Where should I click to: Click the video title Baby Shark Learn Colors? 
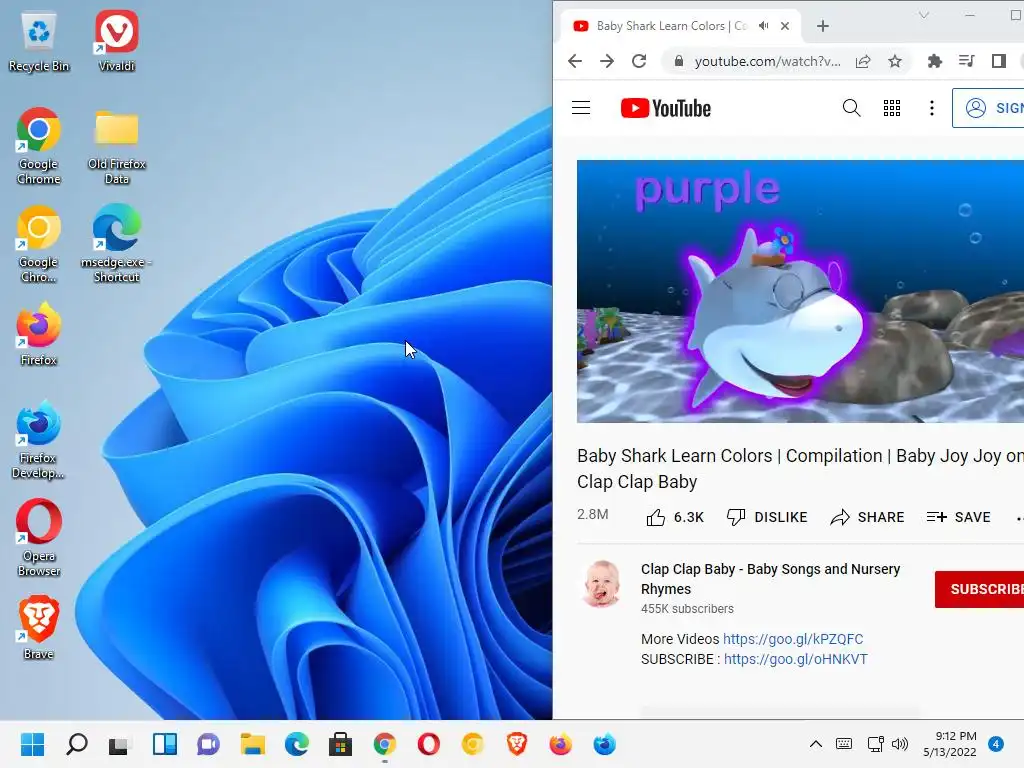(800, 468)
